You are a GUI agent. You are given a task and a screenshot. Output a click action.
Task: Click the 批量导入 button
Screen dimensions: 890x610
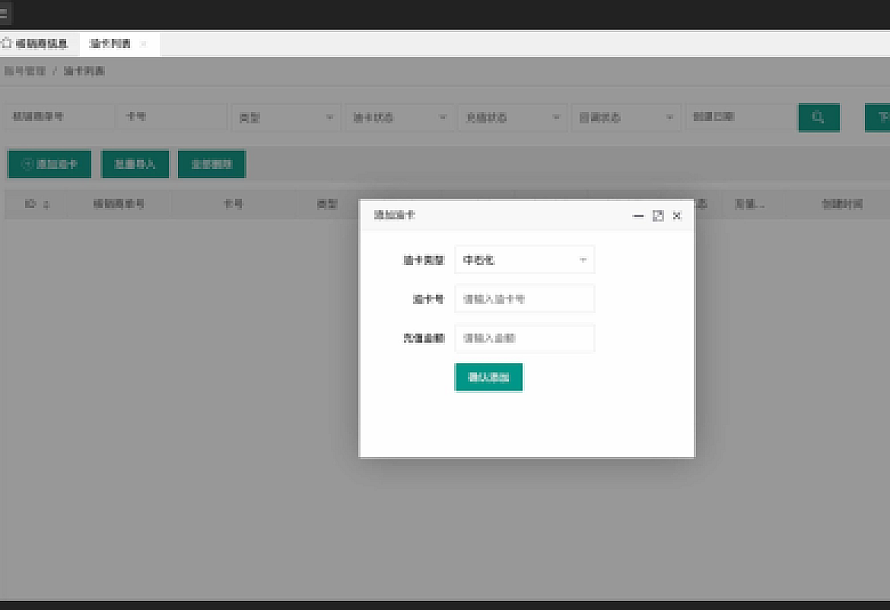[x=136, y=164]
